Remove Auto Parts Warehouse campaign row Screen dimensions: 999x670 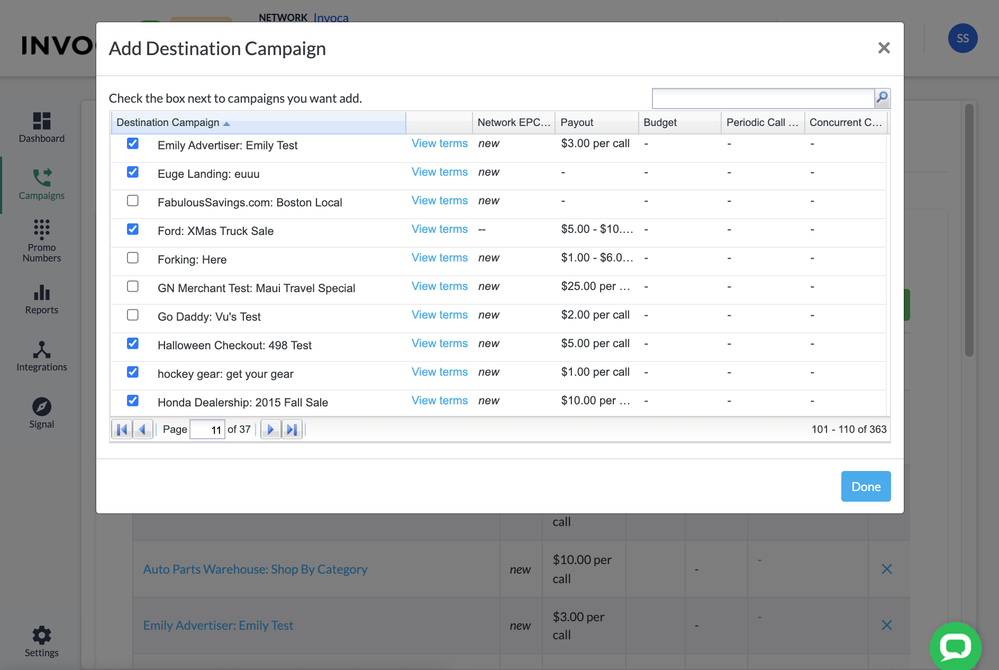click(x=886, y=569)
